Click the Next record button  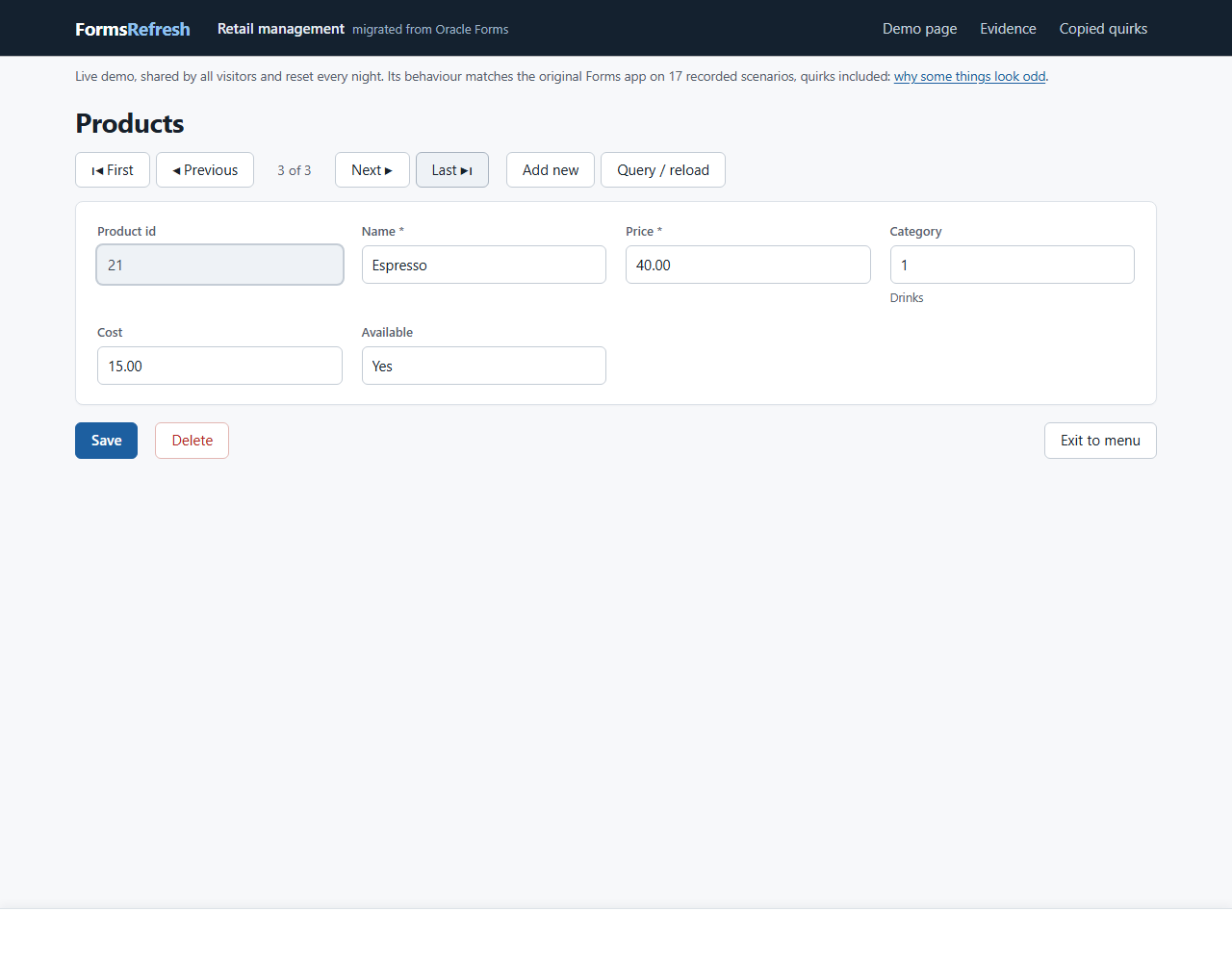point(372,170)
